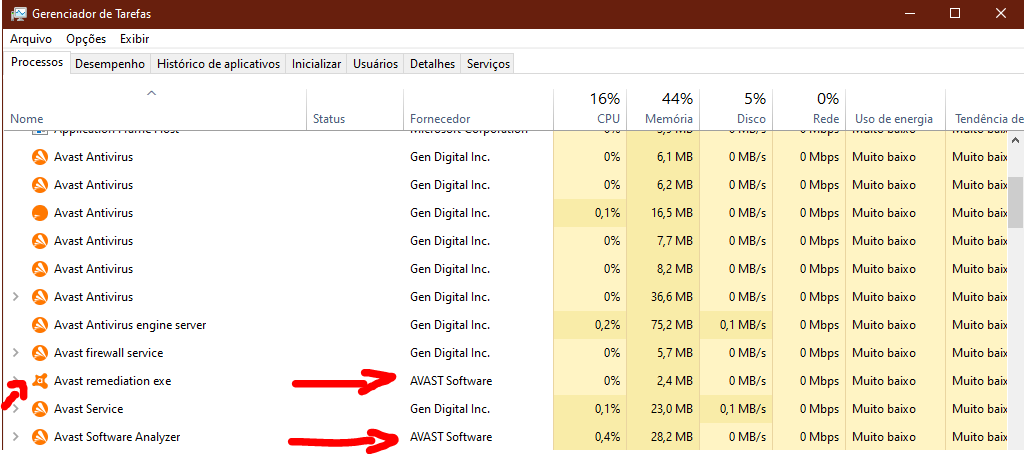
Task: Click Avast icon in the 7,7 MB row
Action: tap(40, 241)
